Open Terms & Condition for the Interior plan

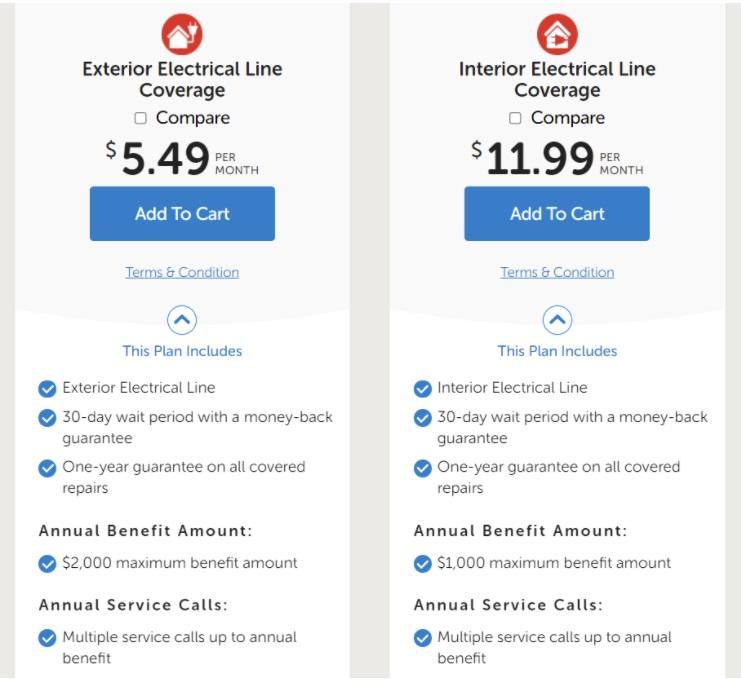[557, 272]
